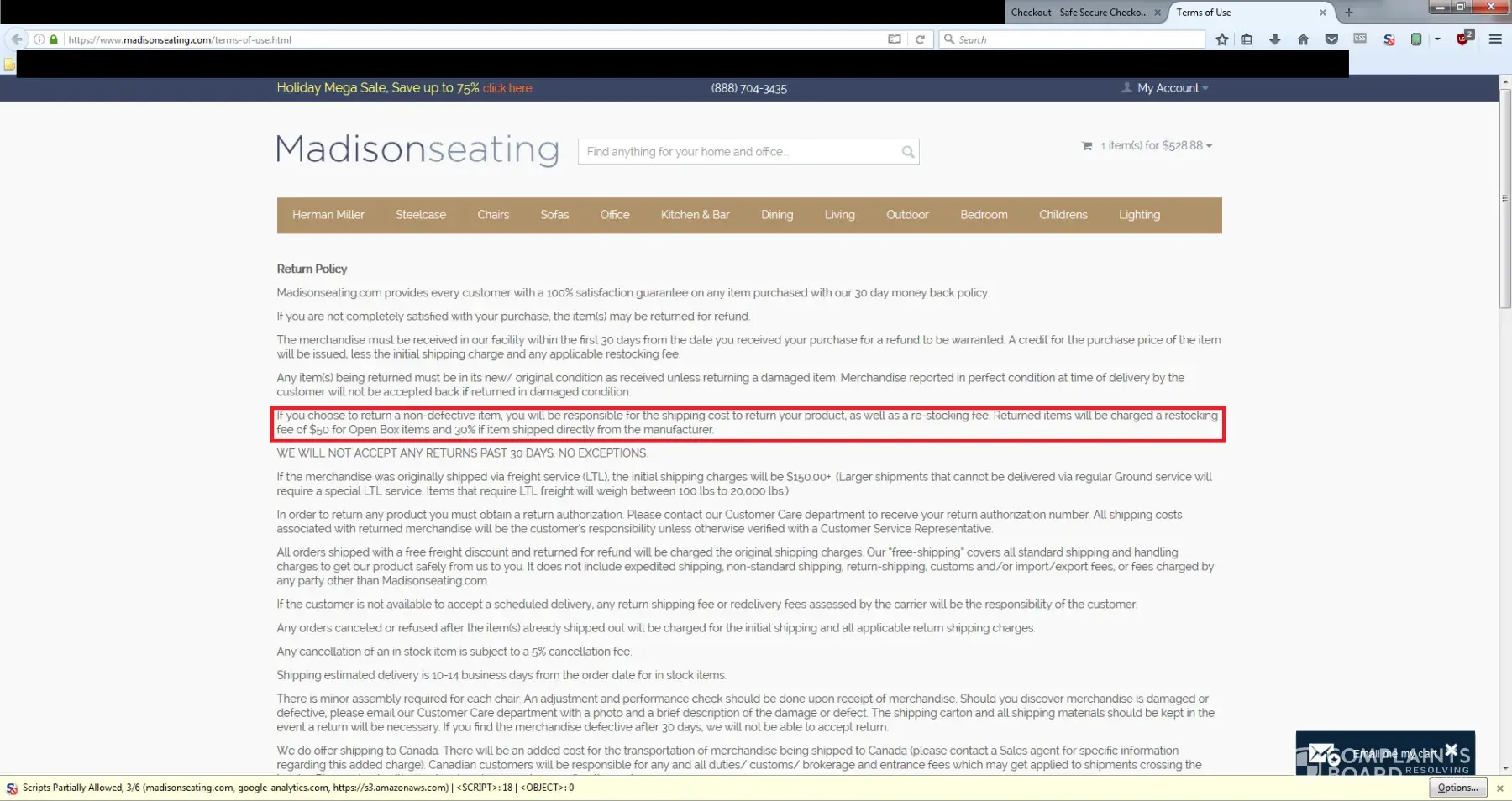Image resolution: width=1512 pixels, height=801 pixels.
Task: Click the 'Return Policy' heading
Action: 312,269
